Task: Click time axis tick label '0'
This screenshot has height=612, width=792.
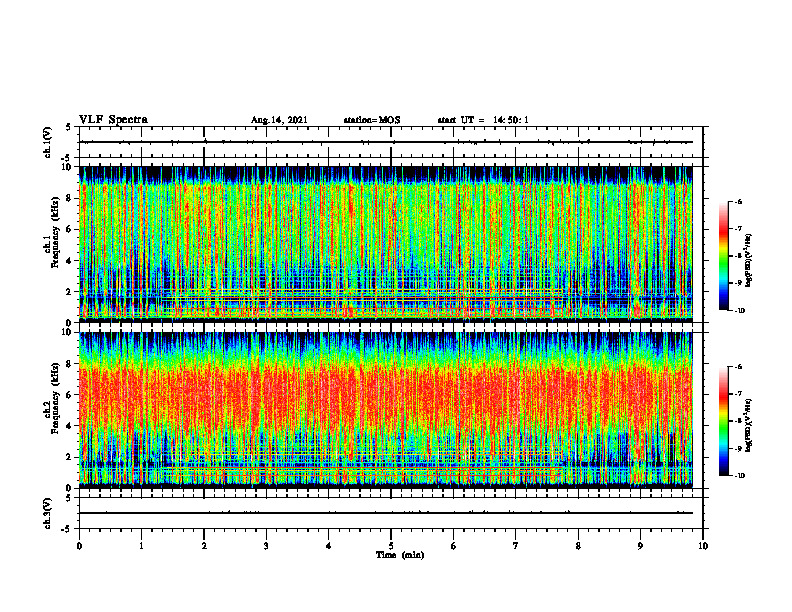Action: (x=79, y=546)
